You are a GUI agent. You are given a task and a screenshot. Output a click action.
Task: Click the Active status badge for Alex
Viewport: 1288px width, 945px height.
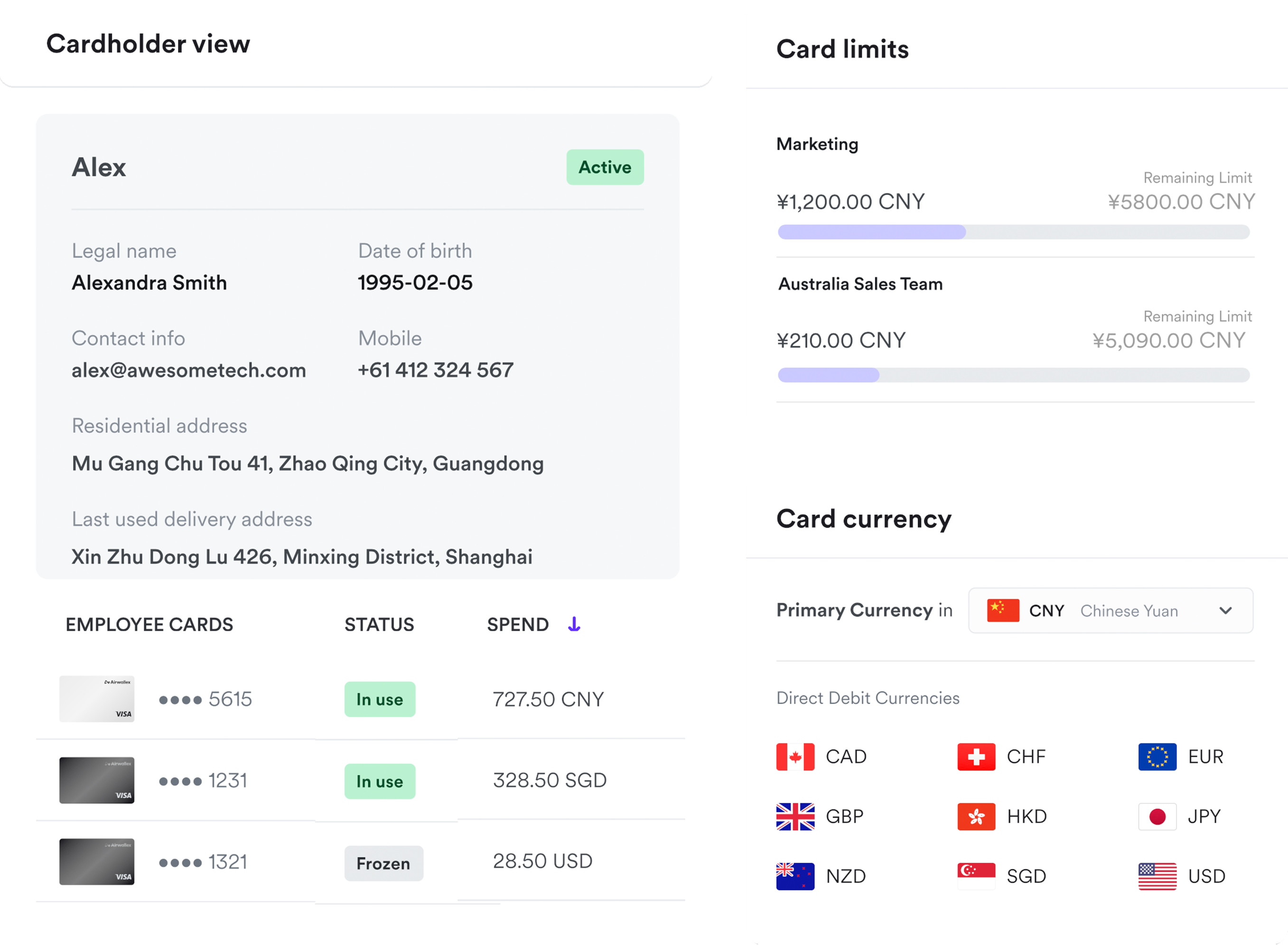coord(605,167)
